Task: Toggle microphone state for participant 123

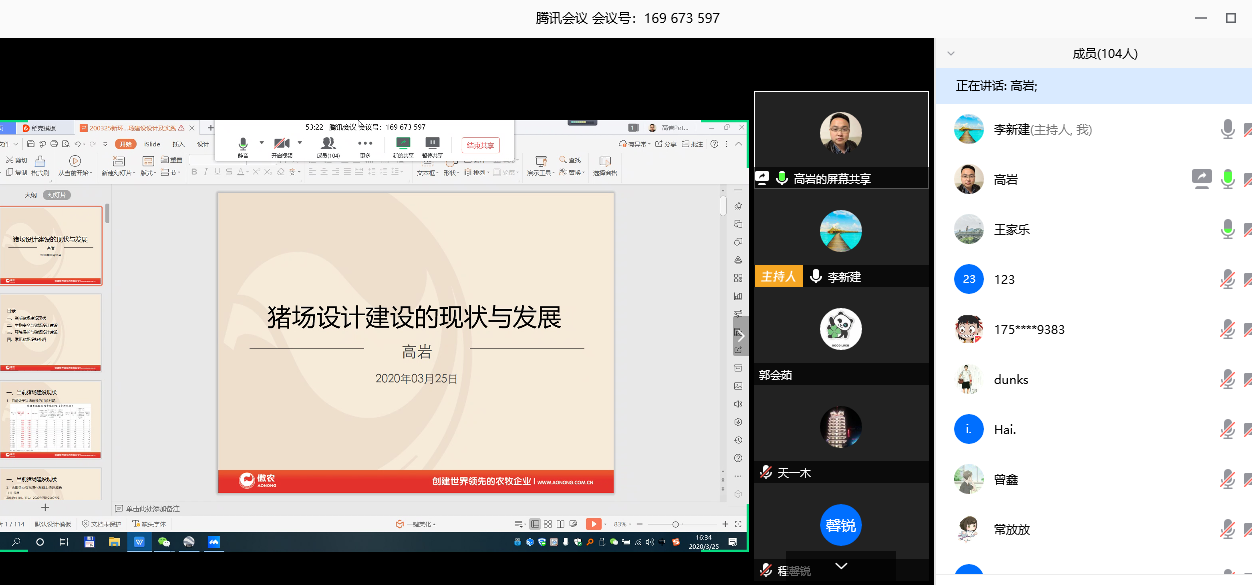Action: (x=1227, y=279)
